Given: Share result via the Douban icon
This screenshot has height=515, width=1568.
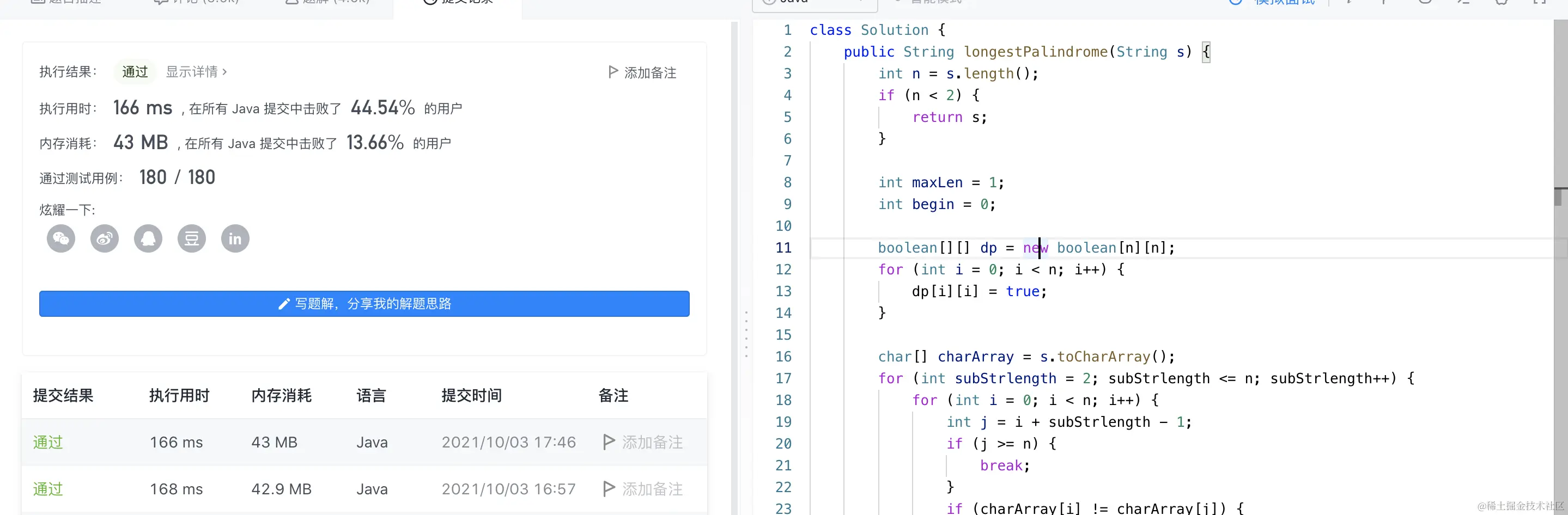Looking at the screenshot, I should [192, 238].
